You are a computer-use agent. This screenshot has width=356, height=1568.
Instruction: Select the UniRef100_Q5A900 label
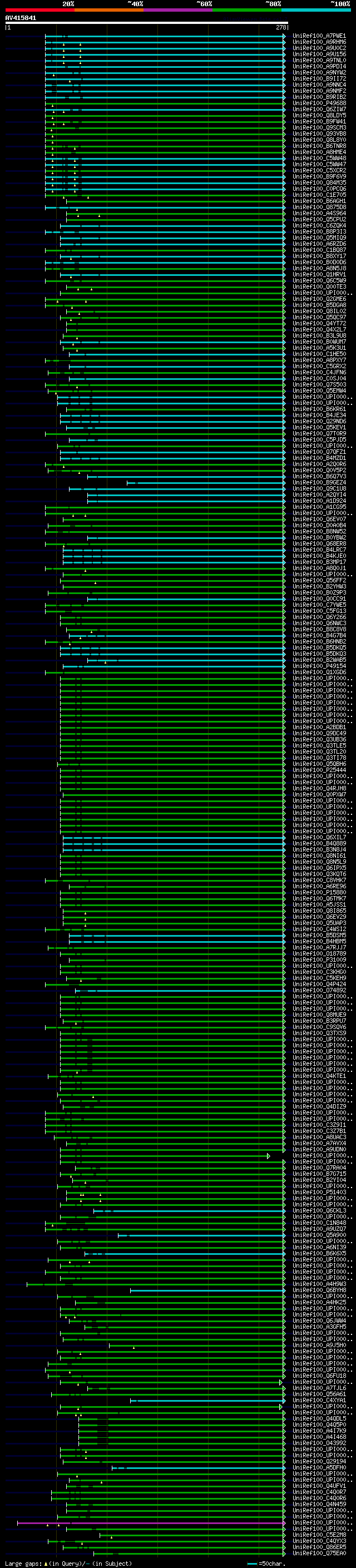[319, 1235]
